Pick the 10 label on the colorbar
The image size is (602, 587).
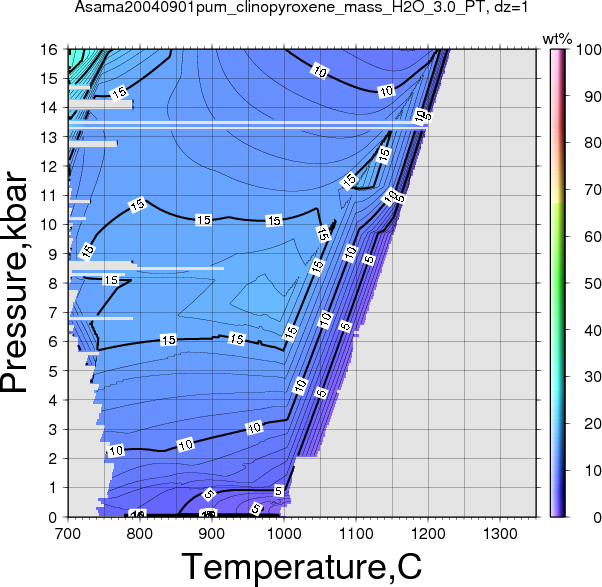(x=592, y=470)
